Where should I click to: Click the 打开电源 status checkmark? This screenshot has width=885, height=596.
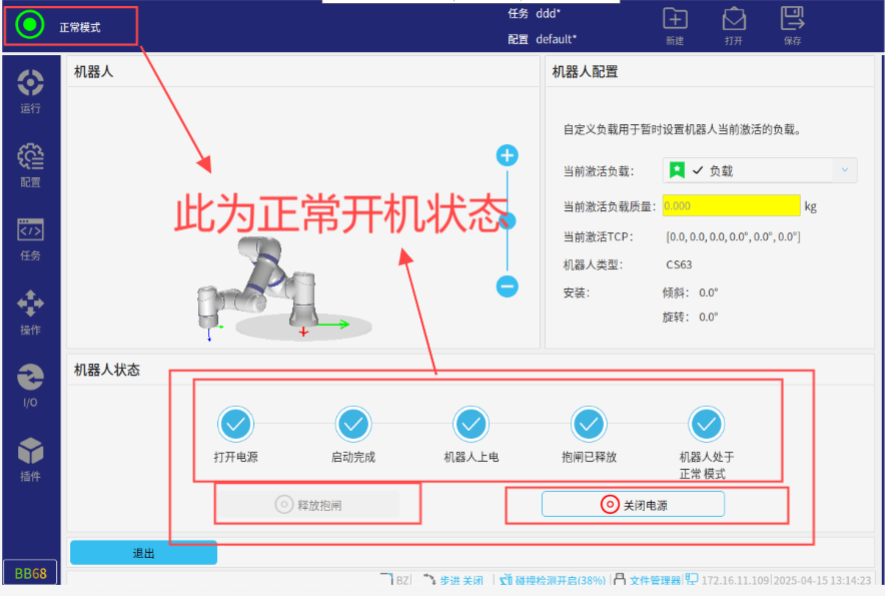(x=235, y=425)
